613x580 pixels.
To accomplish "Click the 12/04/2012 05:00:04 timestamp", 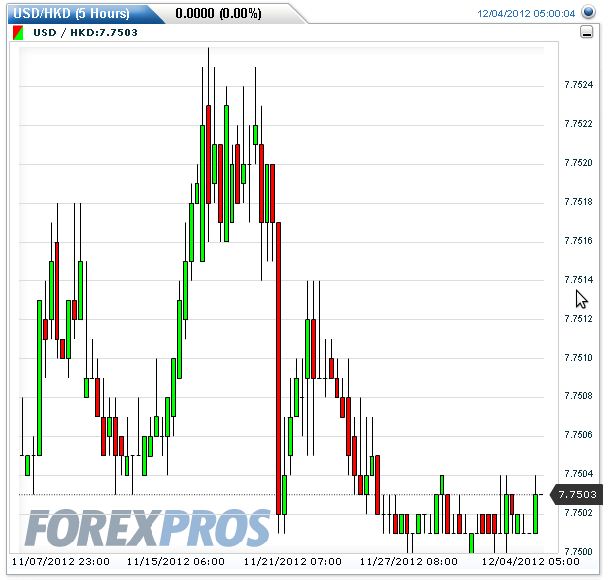I will click(526, 14).
